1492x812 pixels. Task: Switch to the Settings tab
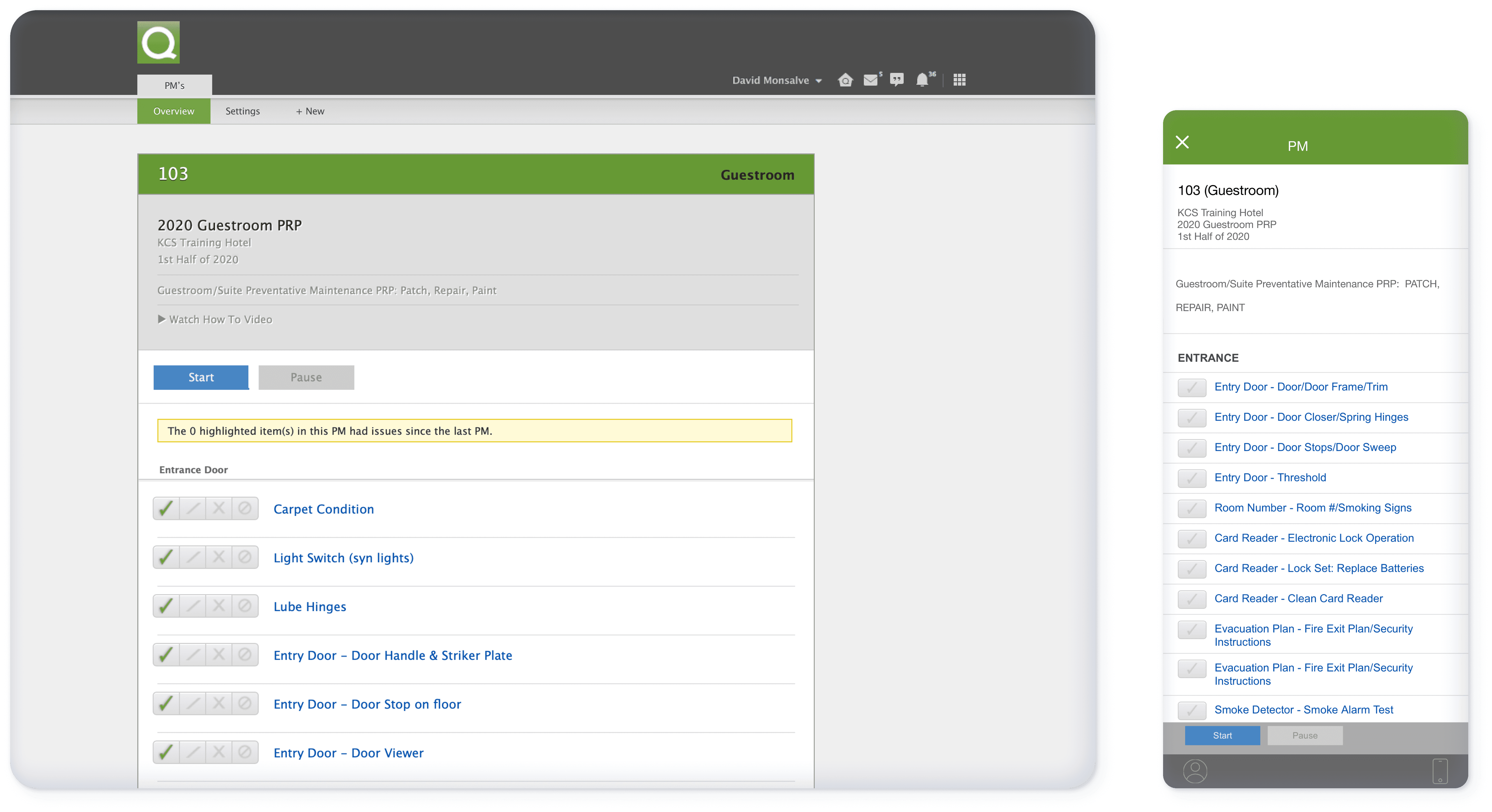[x=242, y=111]
